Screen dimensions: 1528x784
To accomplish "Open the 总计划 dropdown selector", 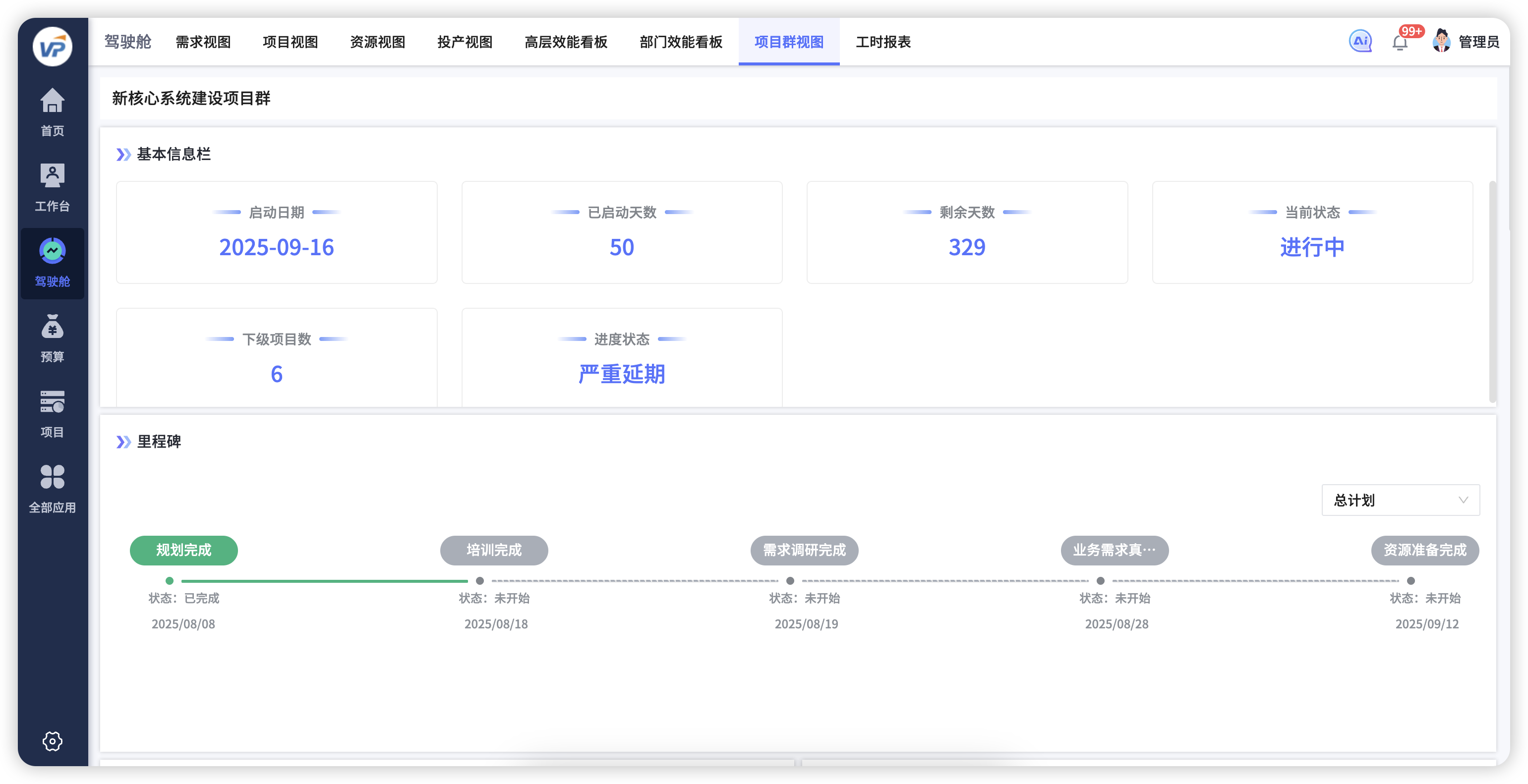I will 1400,500.
